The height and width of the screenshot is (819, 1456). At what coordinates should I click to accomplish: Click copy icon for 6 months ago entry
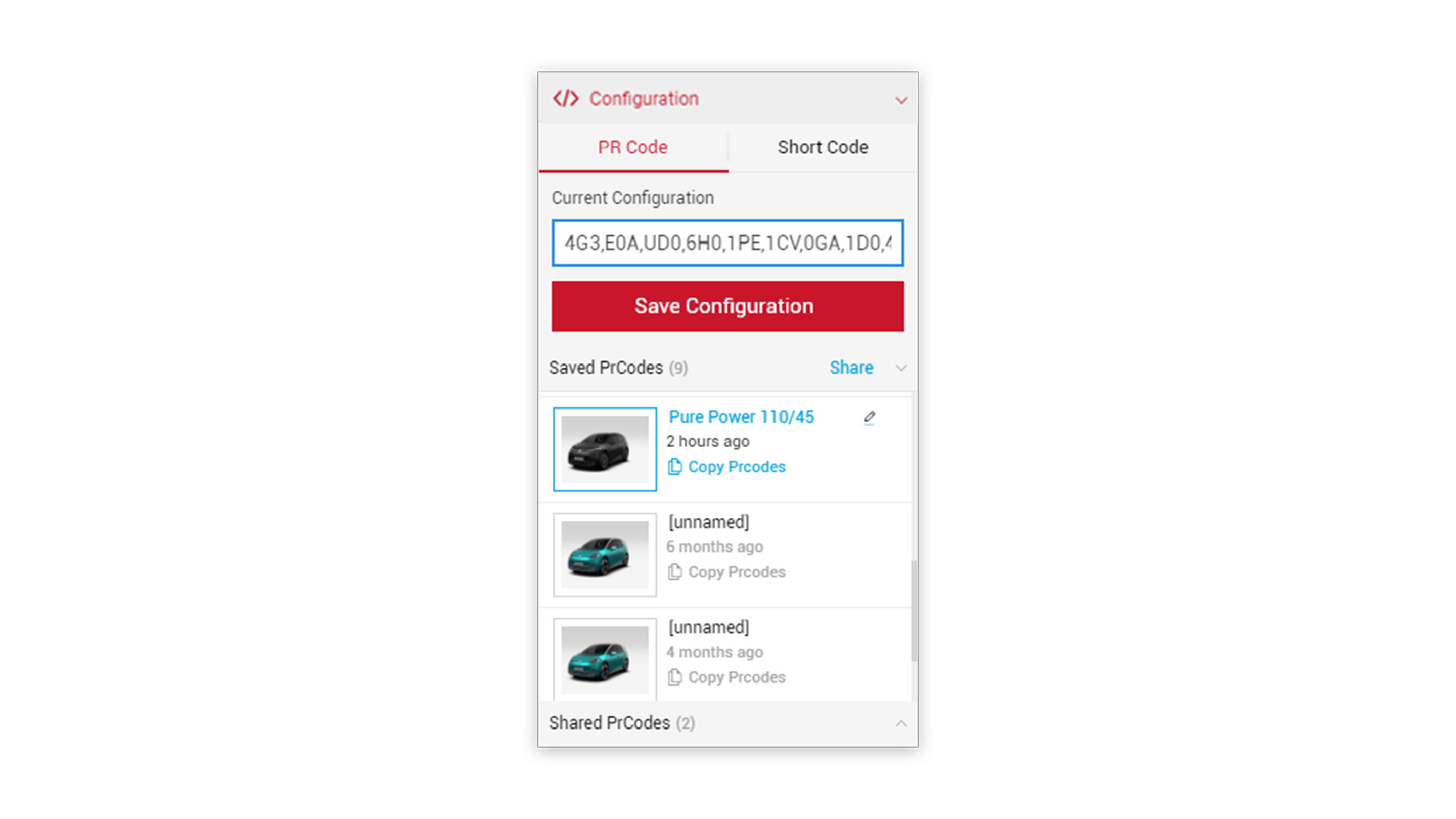(x=675, y=572)
